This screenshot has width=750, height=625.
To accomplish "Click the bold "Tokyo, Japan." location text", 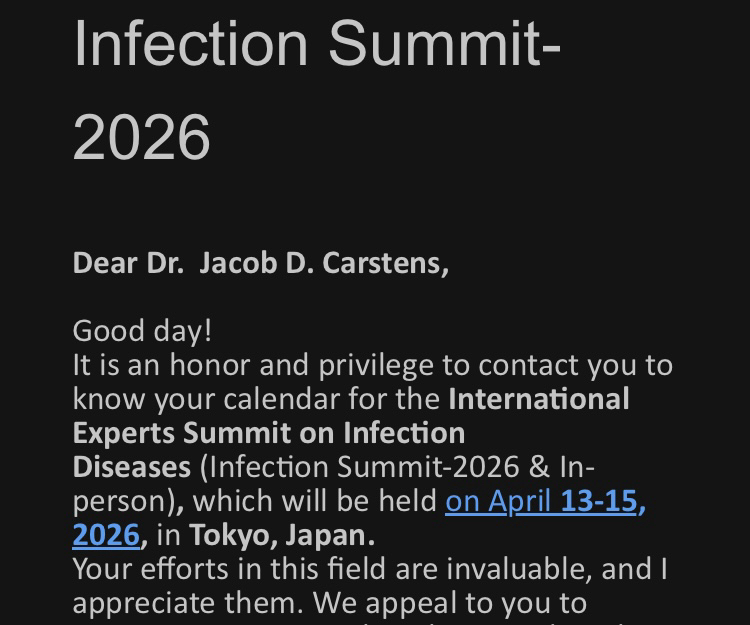I will point(282,535).
